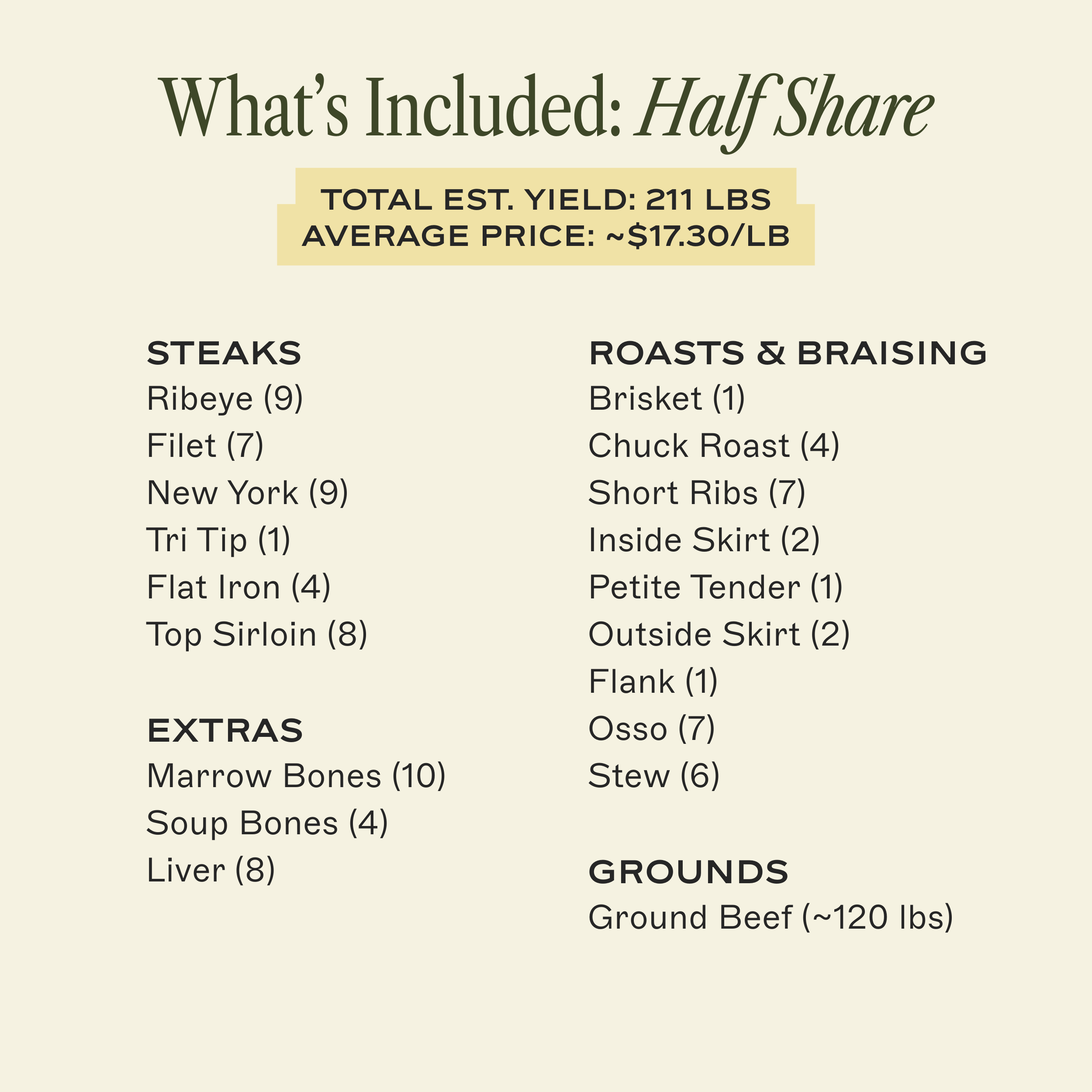Select the New York (9) item
Image resolution: width=1092 pixels, height=1092 pixels.
coord(247,492)
